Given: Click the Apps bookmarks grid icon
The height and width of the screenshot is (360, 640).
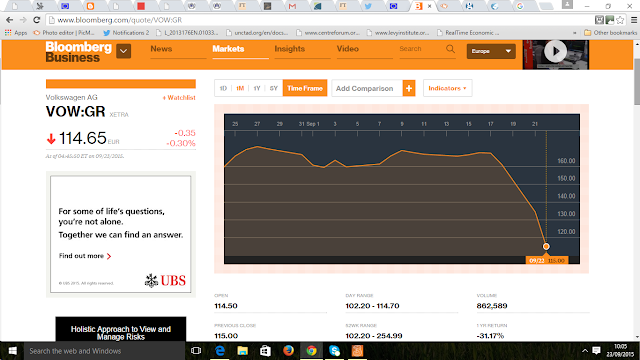Looking at the screenshot, I should [8, 33].
